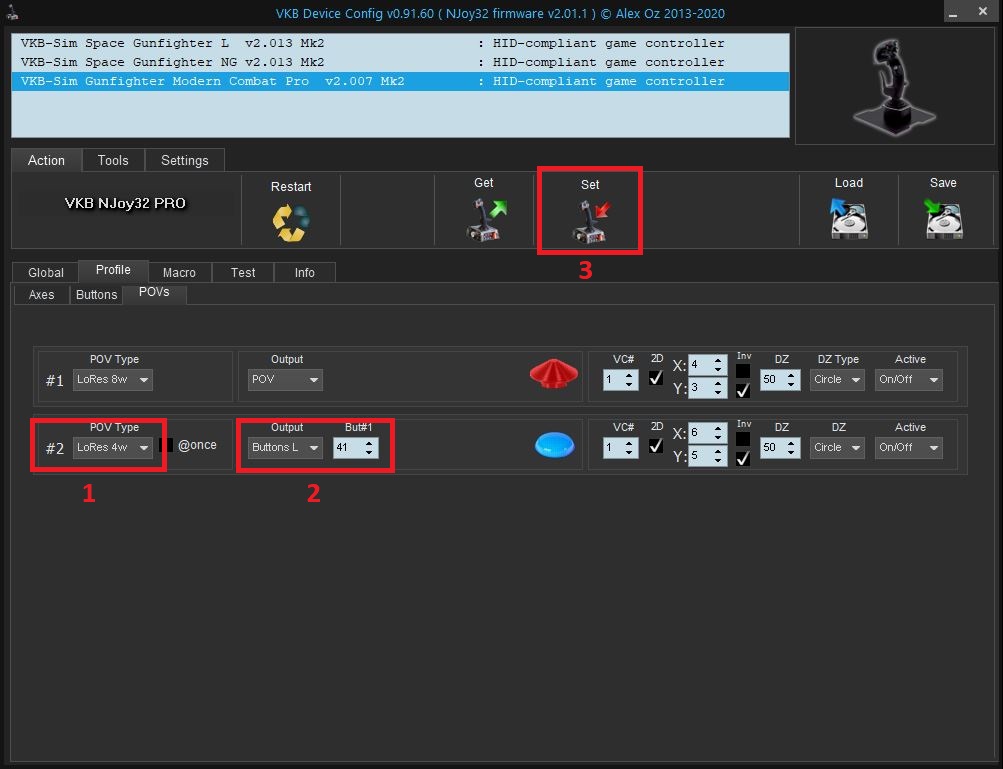
Task: Switch to the Settings tab
Action: (x=185, y=160)
